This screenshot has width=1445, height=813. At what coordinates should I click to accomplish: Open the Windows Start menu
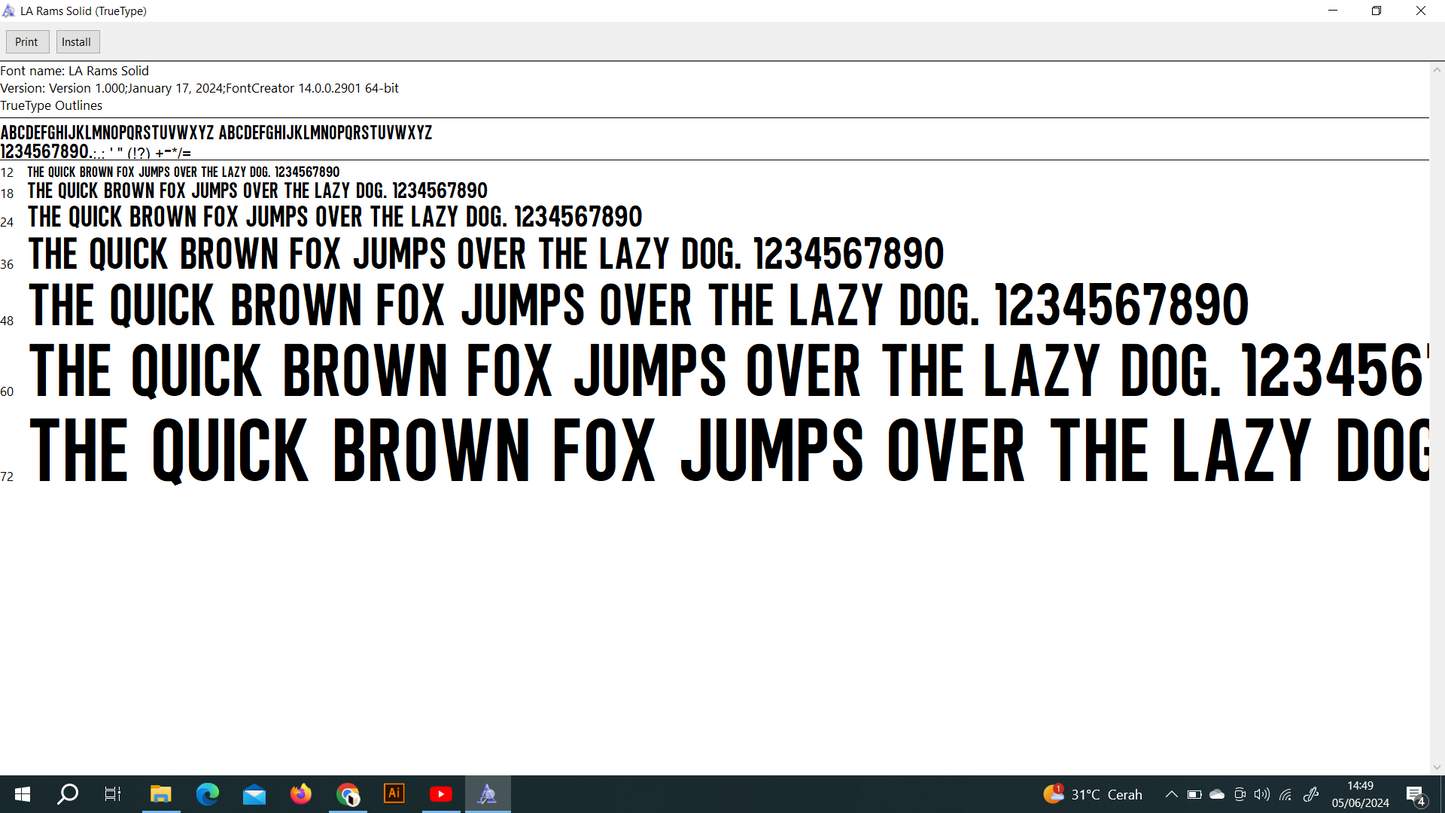(22, 794)
